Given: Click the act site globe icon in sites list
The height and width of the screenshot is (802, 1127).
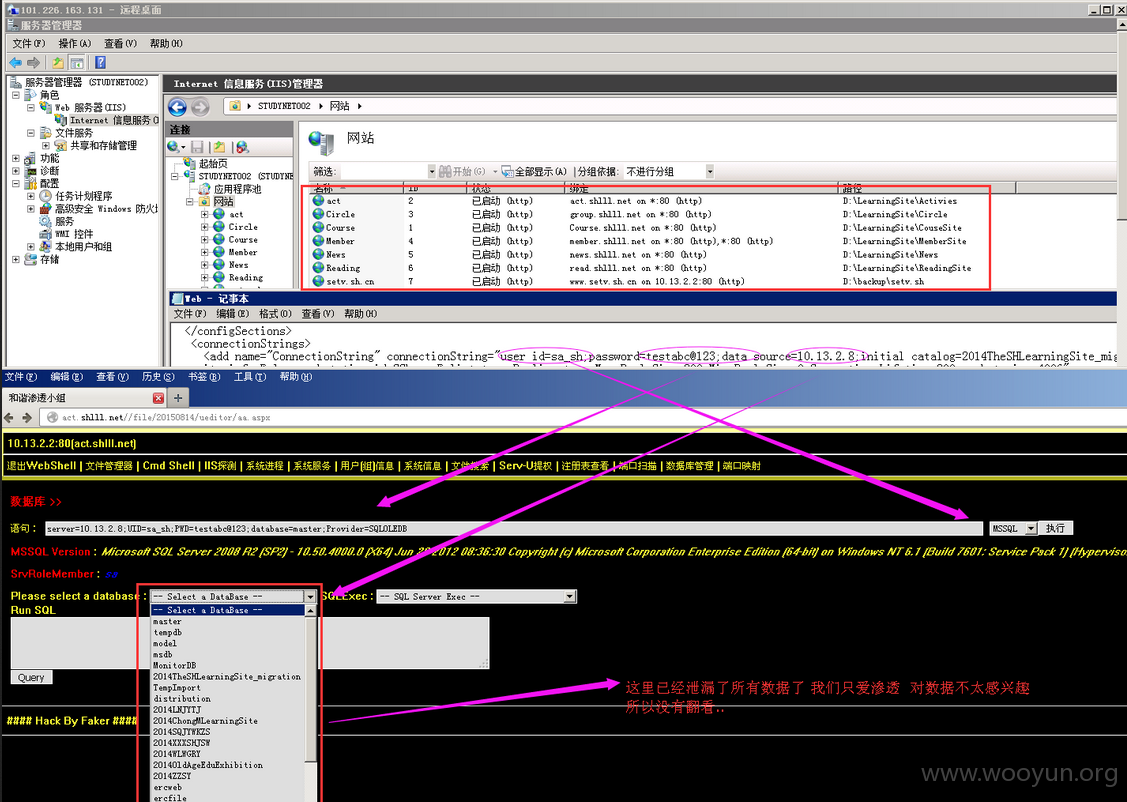Looking at the screenshot, I should [318, 201].
